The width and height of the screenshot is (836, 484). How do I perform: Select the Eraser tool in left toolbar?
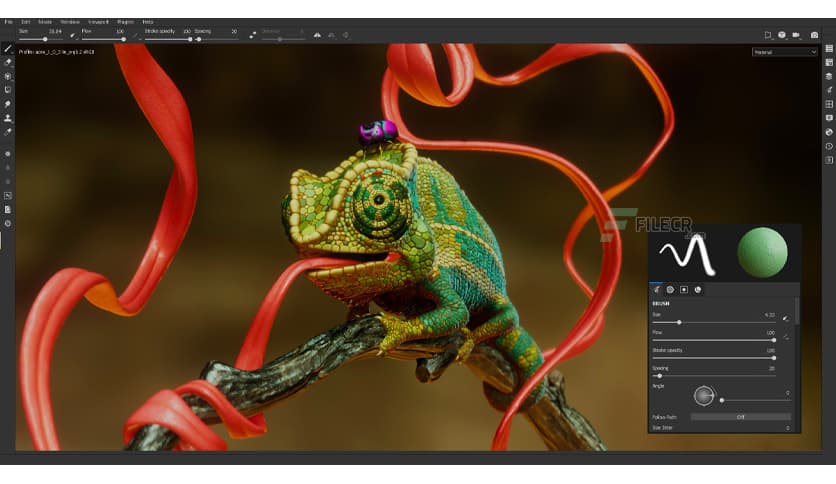click(7, 62)
